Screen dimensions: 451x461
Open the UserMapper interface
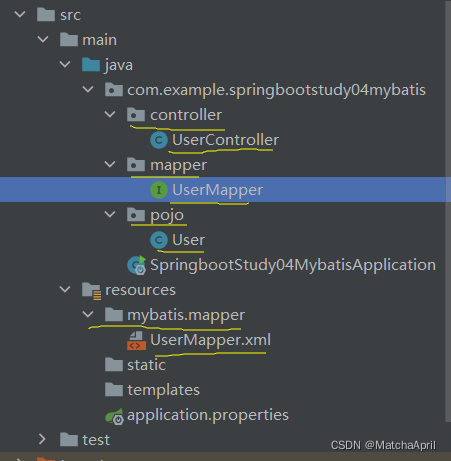217,190
